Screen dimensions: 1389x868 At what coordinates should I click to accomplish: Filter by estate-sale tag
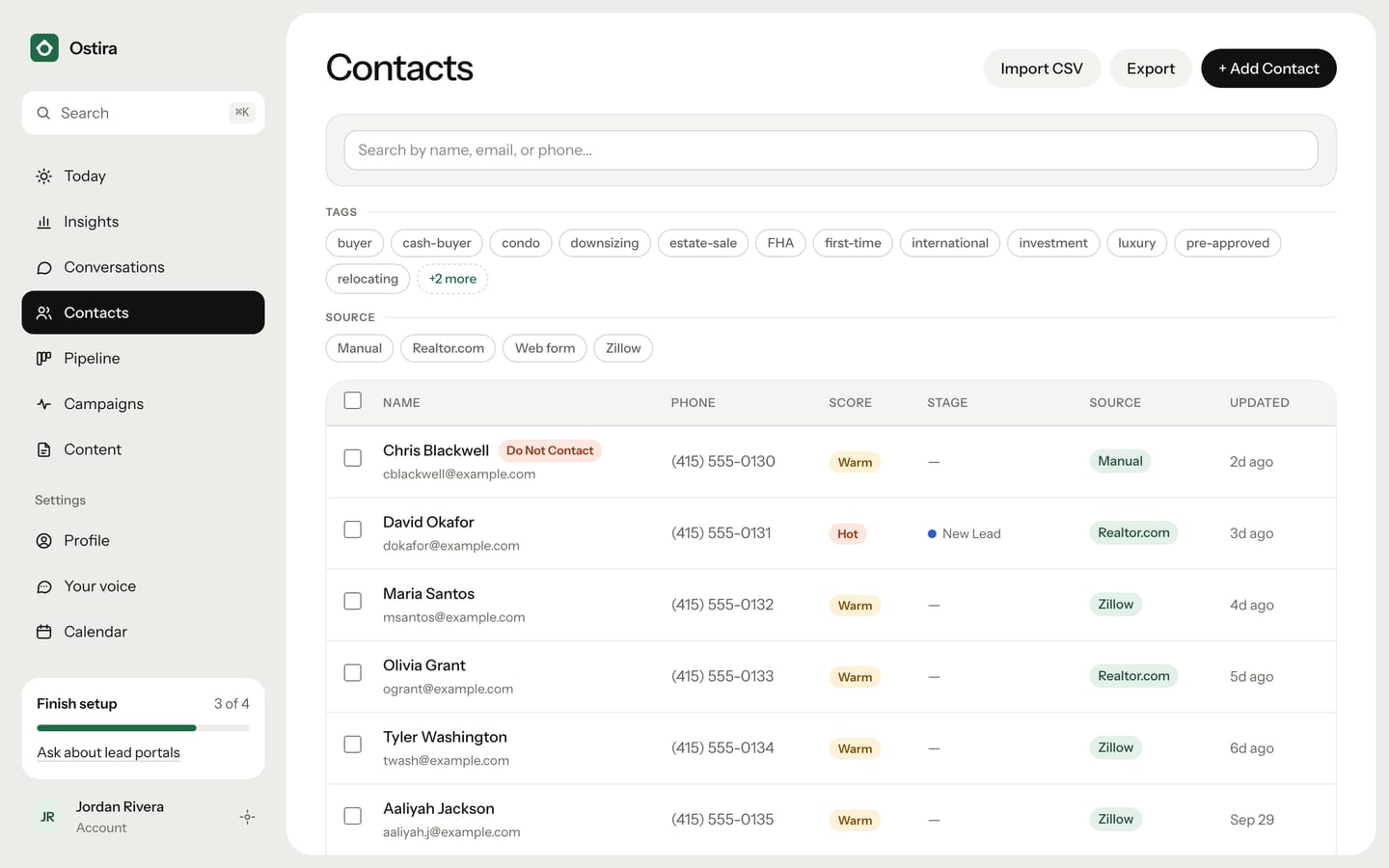pos(703,243)
